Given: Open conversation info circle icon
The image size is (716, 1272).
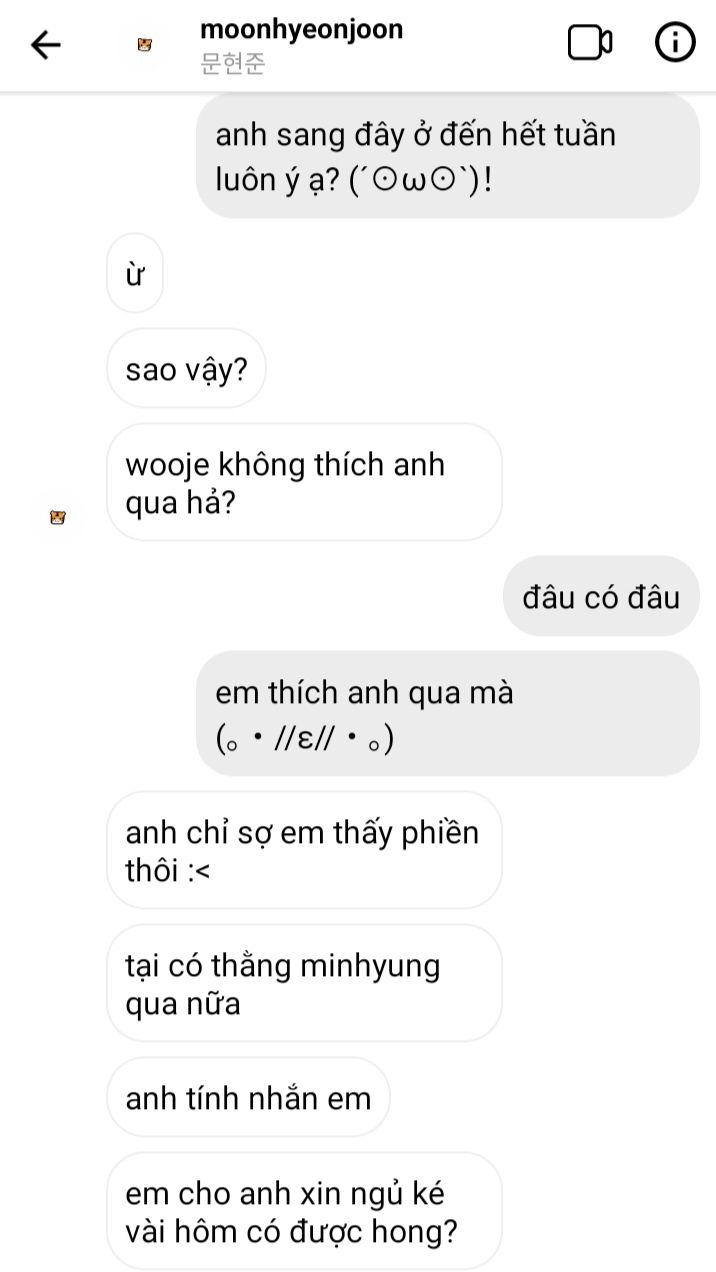Looking at the screenshot, I should tap(675, 43).
